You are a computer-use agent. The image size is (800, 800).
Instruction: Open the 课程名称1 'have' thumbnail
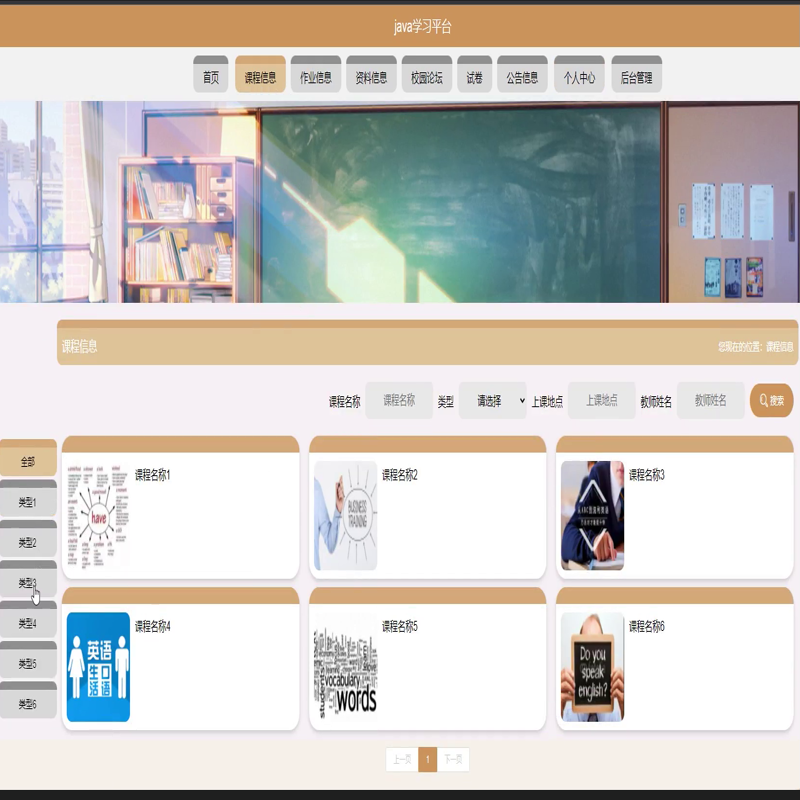pos(98,515)
